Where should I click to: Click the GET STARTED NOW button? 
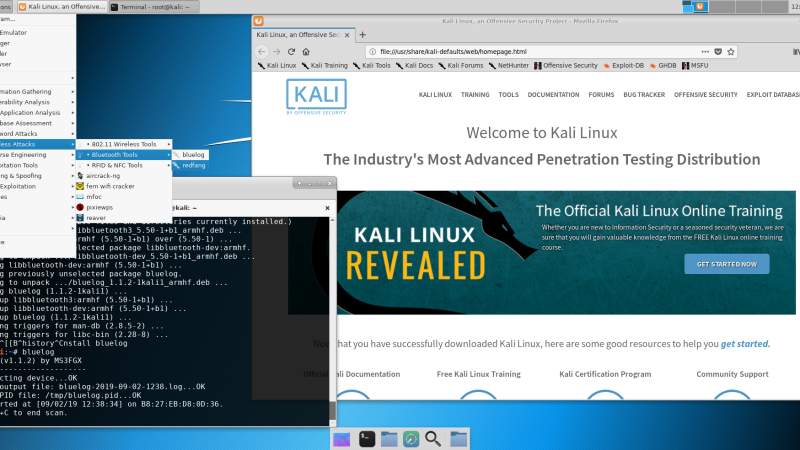click(726, 264)
